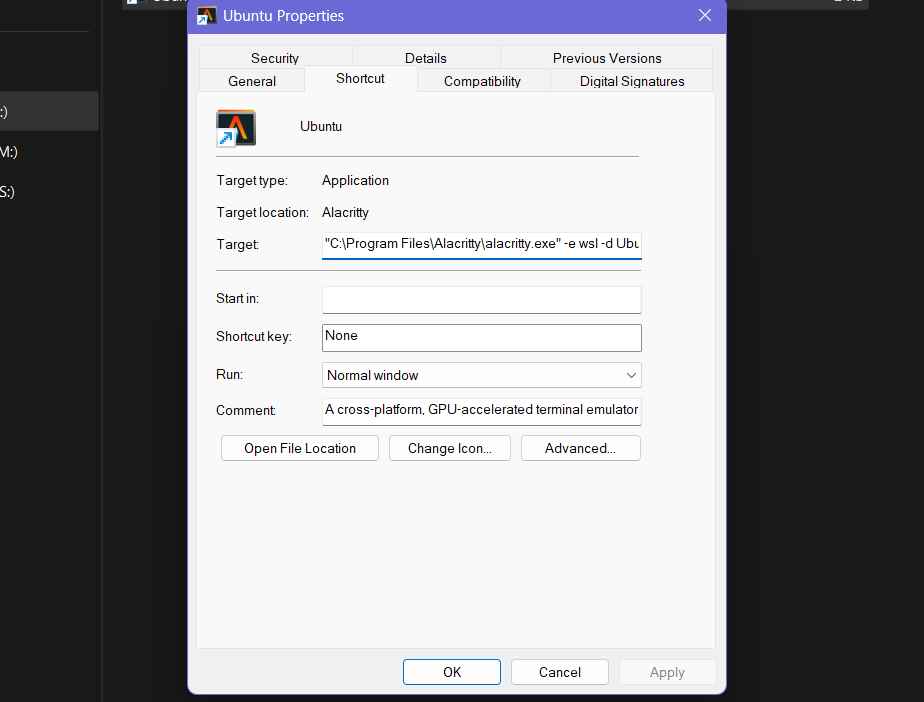Screen dimensions: 924x702
Task: Select the Shortcut tab
Action: click(360, 78)
